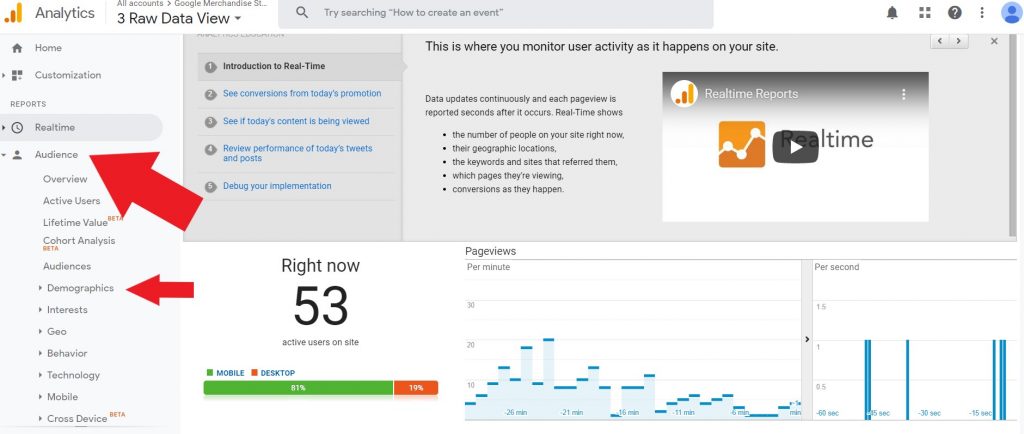Expand the Behavior submenu

pos(40,353)
